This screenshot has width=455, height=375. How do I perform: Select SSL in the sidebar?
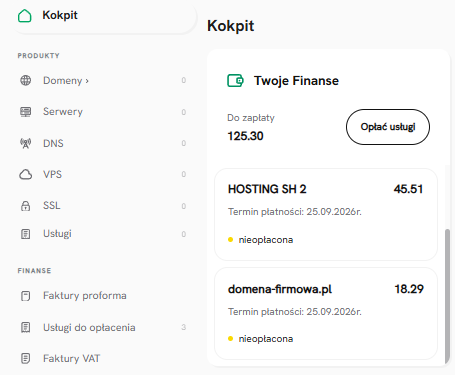click(52, 205)
